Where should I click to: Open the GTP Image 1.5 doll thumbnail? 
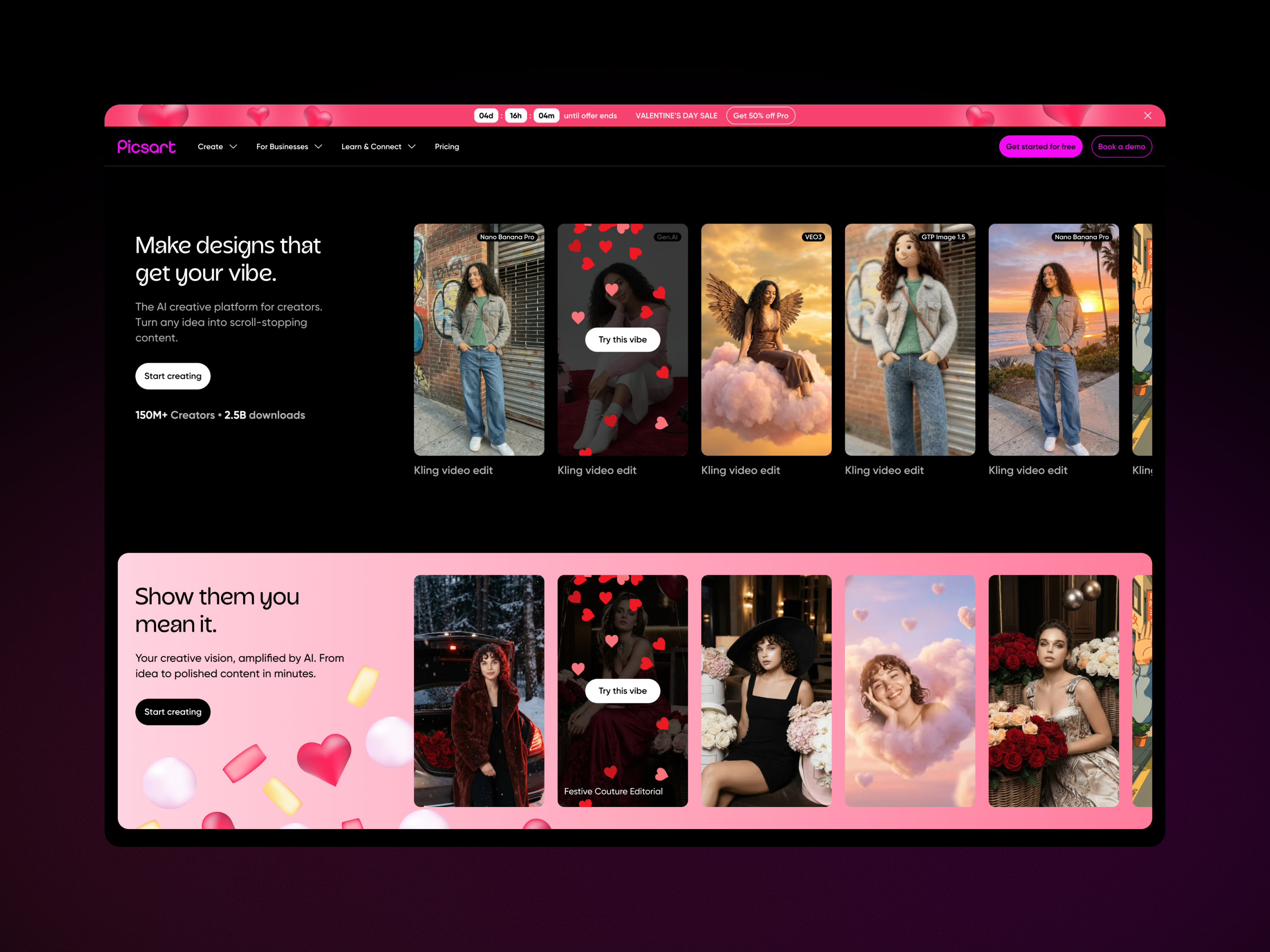coord(909,340)
